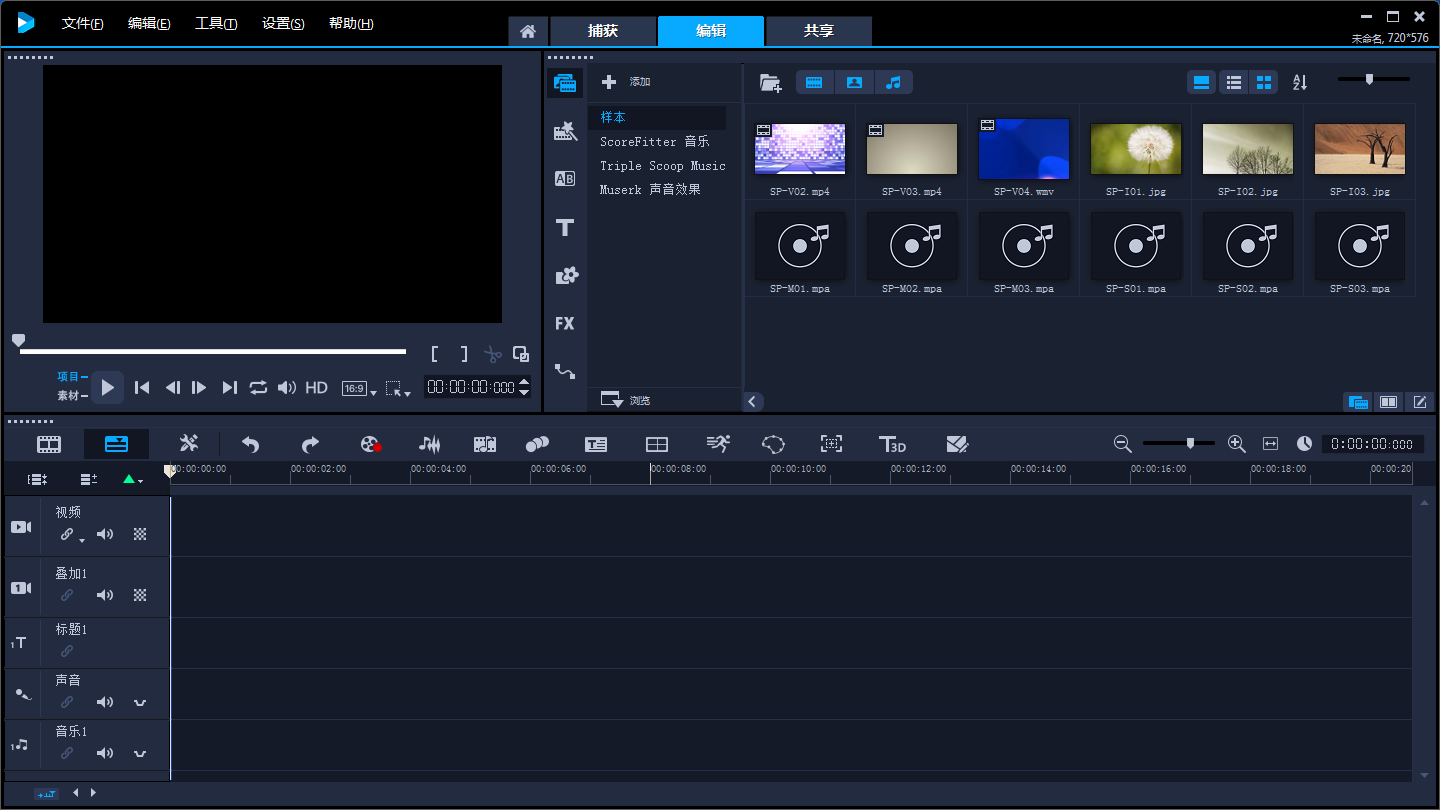Viewport: 1440px width, 810px height.
Task: Sort library clips A-Z icon
Action: pos(1300,82)
